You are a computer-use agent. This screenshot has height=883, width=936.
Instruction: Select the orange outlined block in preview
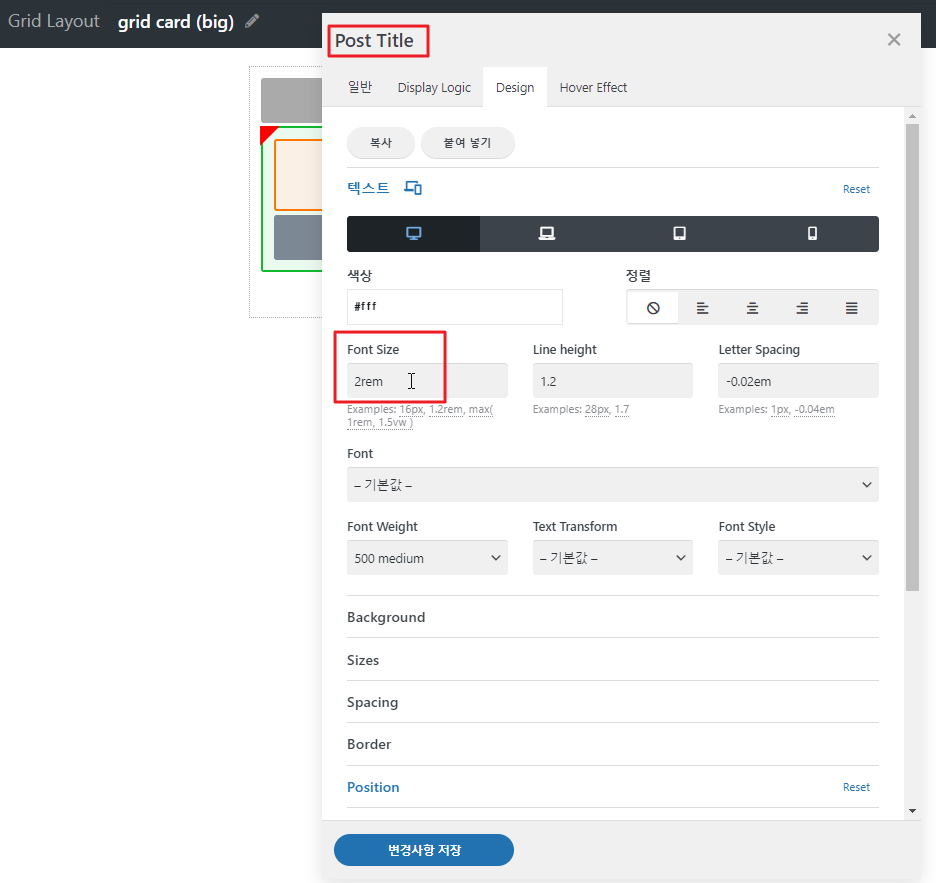click(298, 175)
